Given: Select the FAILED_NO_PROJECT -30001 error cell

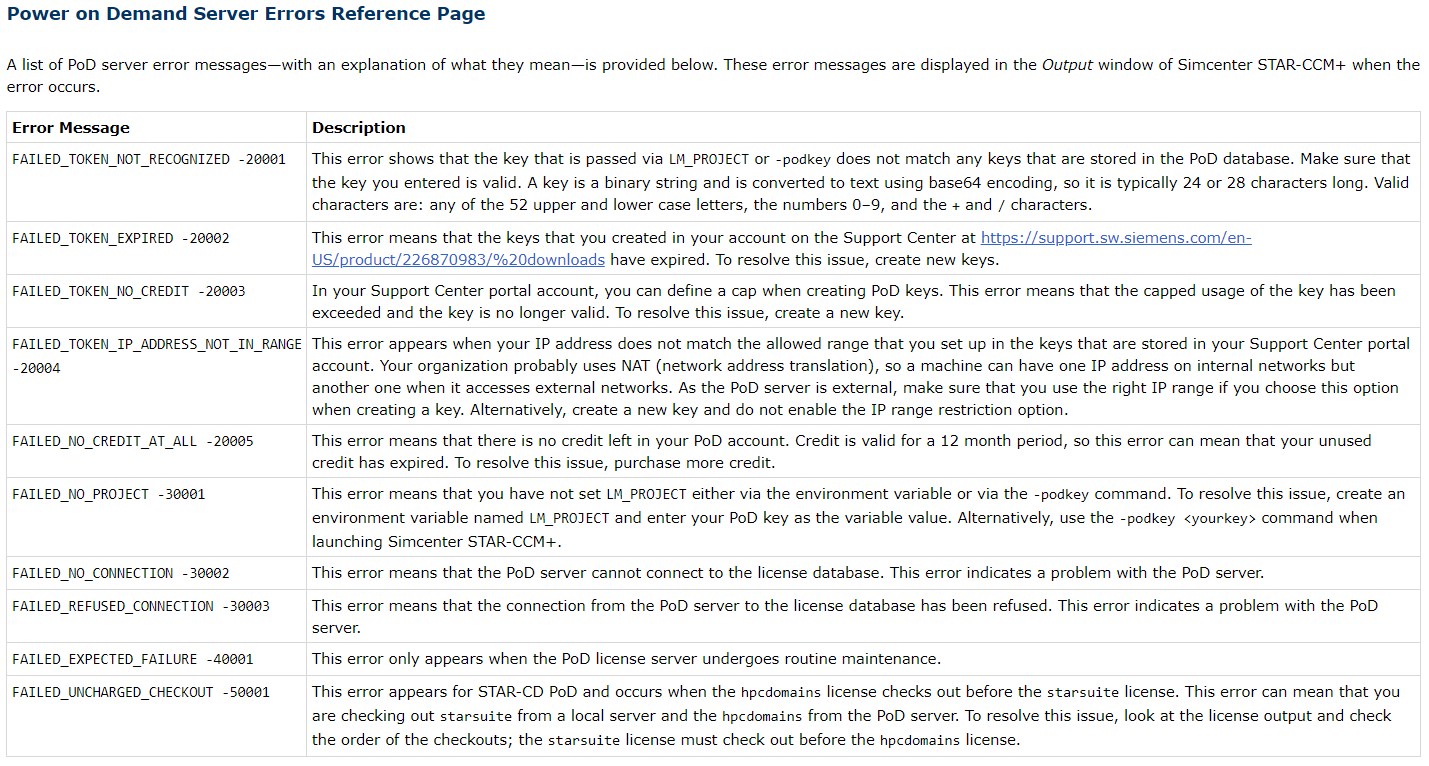Looking at the screenshot, I should tap(108, 494).
